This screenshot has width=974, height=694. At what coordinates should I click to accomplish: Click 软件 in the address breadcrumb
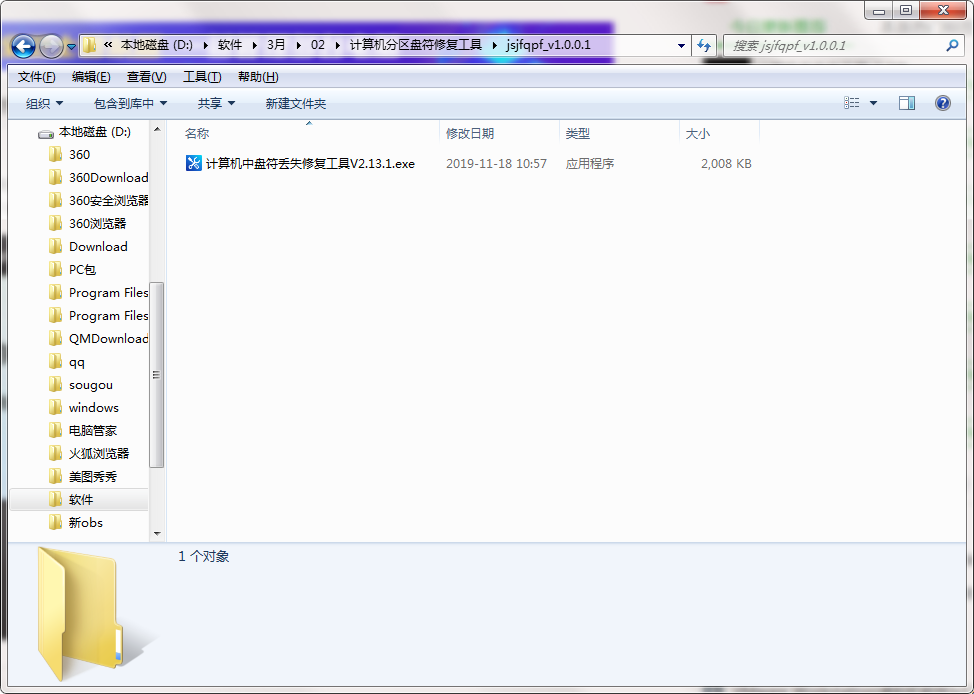point(230,45)
